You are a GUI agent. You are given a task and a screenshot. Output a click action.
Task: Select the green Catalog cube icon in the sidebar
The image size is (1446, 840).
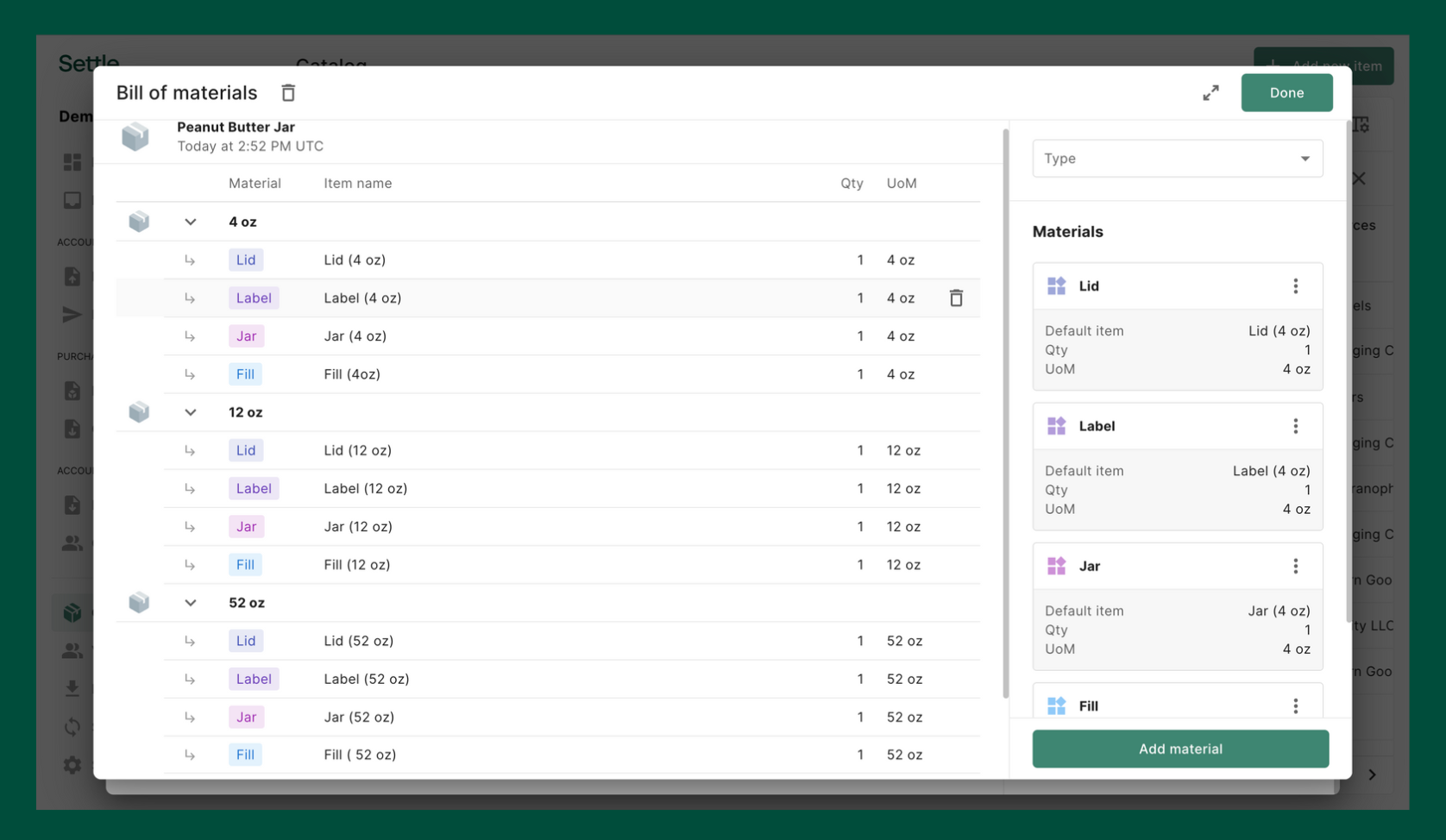click(x=73, y=611)
